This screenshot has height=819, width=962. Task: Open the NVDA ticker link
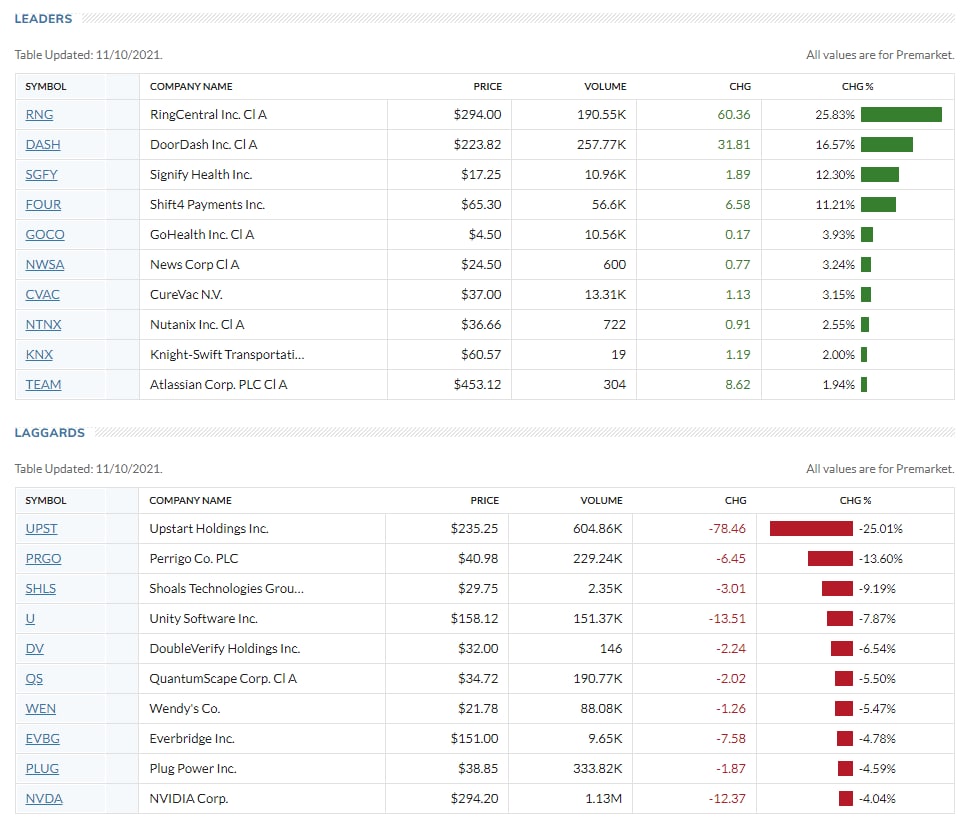pos(44,799)
